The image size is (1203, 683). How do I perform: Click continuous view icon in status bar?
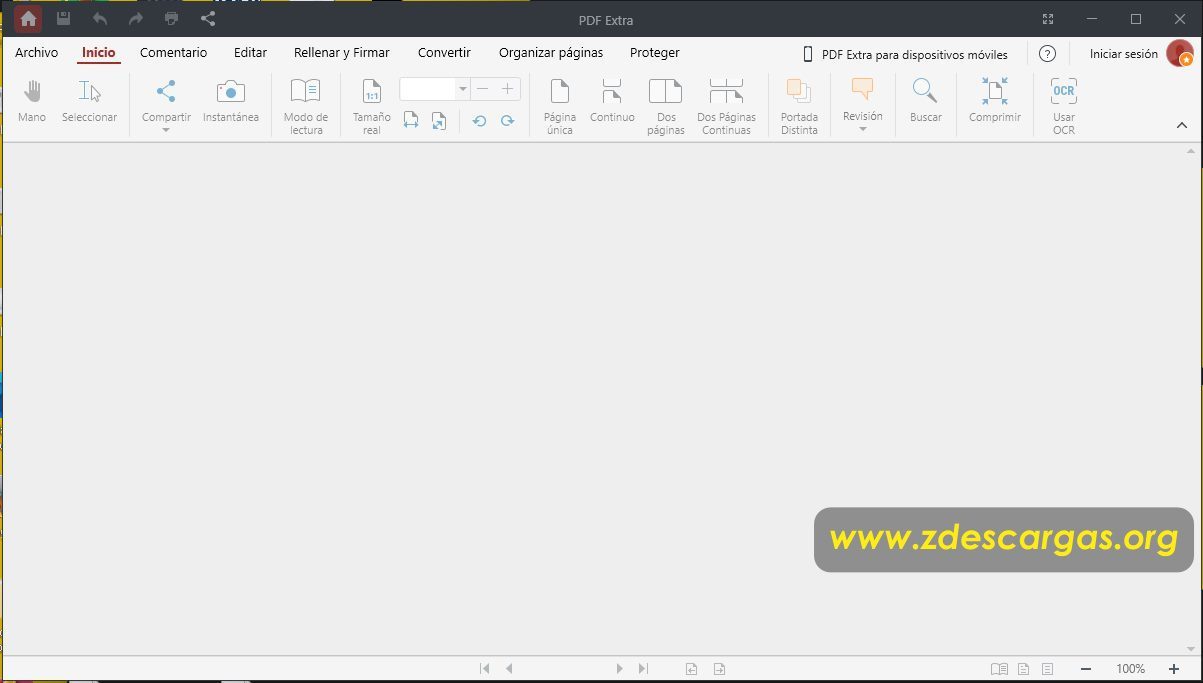[1048, 669]
